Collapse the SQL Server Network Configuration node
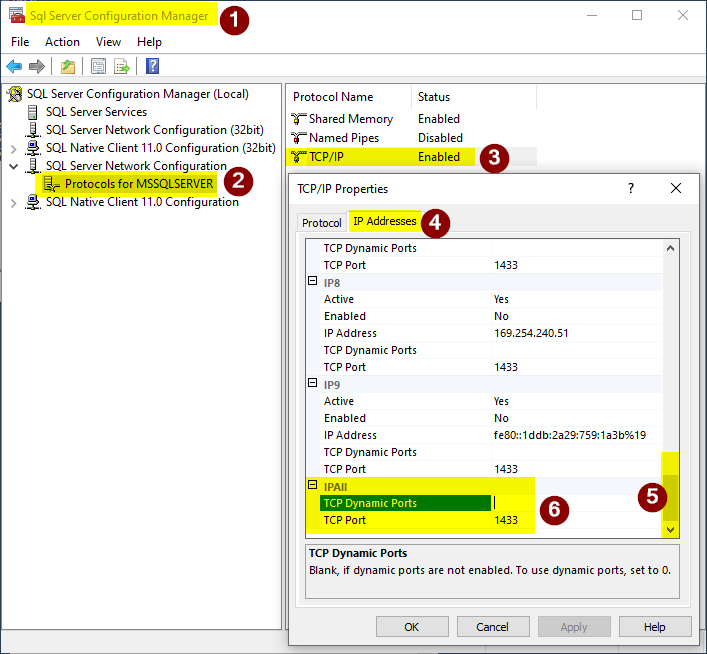Screen dimensions: 707x654 pos(14,166)
